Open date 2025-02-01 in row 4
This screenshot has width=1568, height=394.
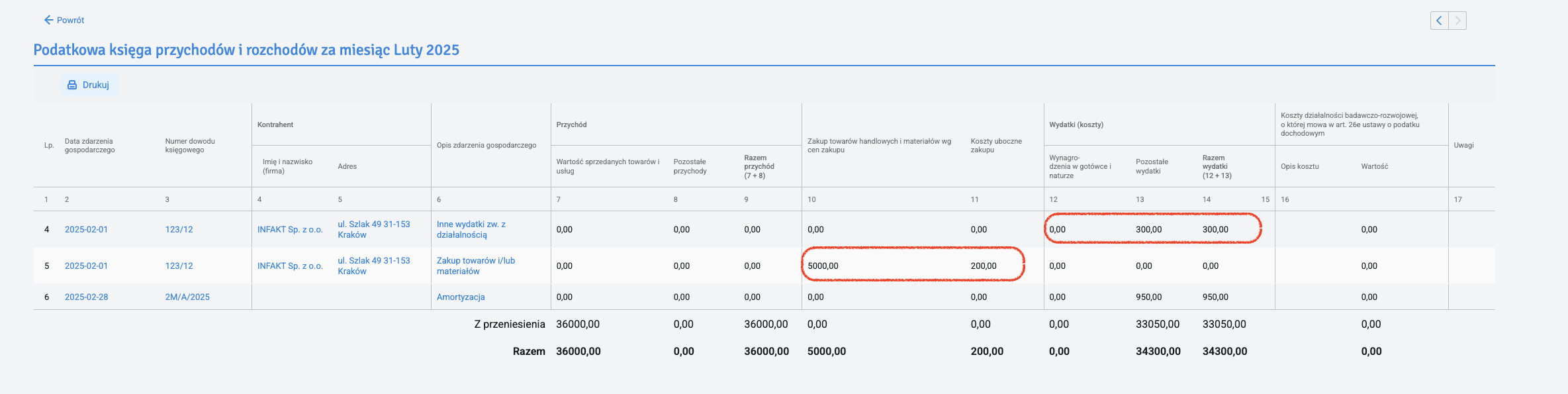pos(86,230)
